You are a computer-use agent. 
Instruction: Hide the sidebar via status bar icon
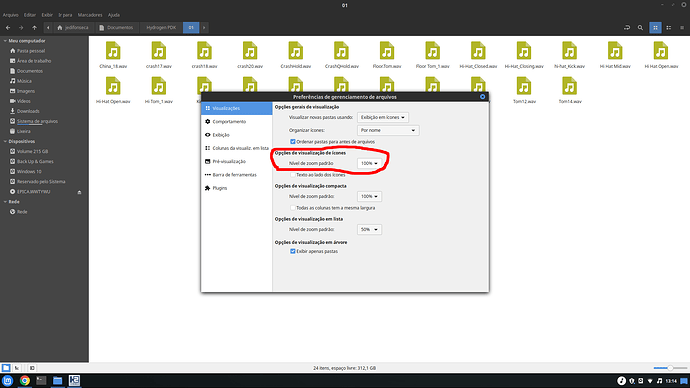point(32,368)
